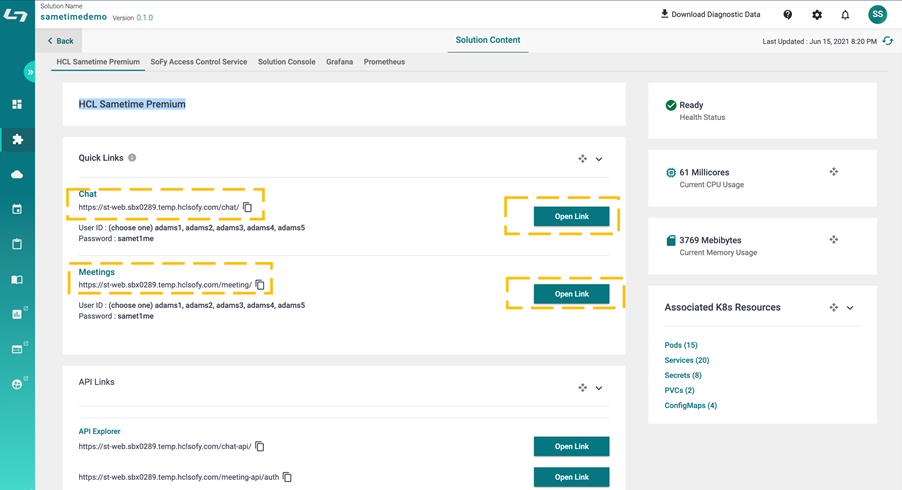Select the puzzle-piece solutions icon in sidebar

click(17, 139)
